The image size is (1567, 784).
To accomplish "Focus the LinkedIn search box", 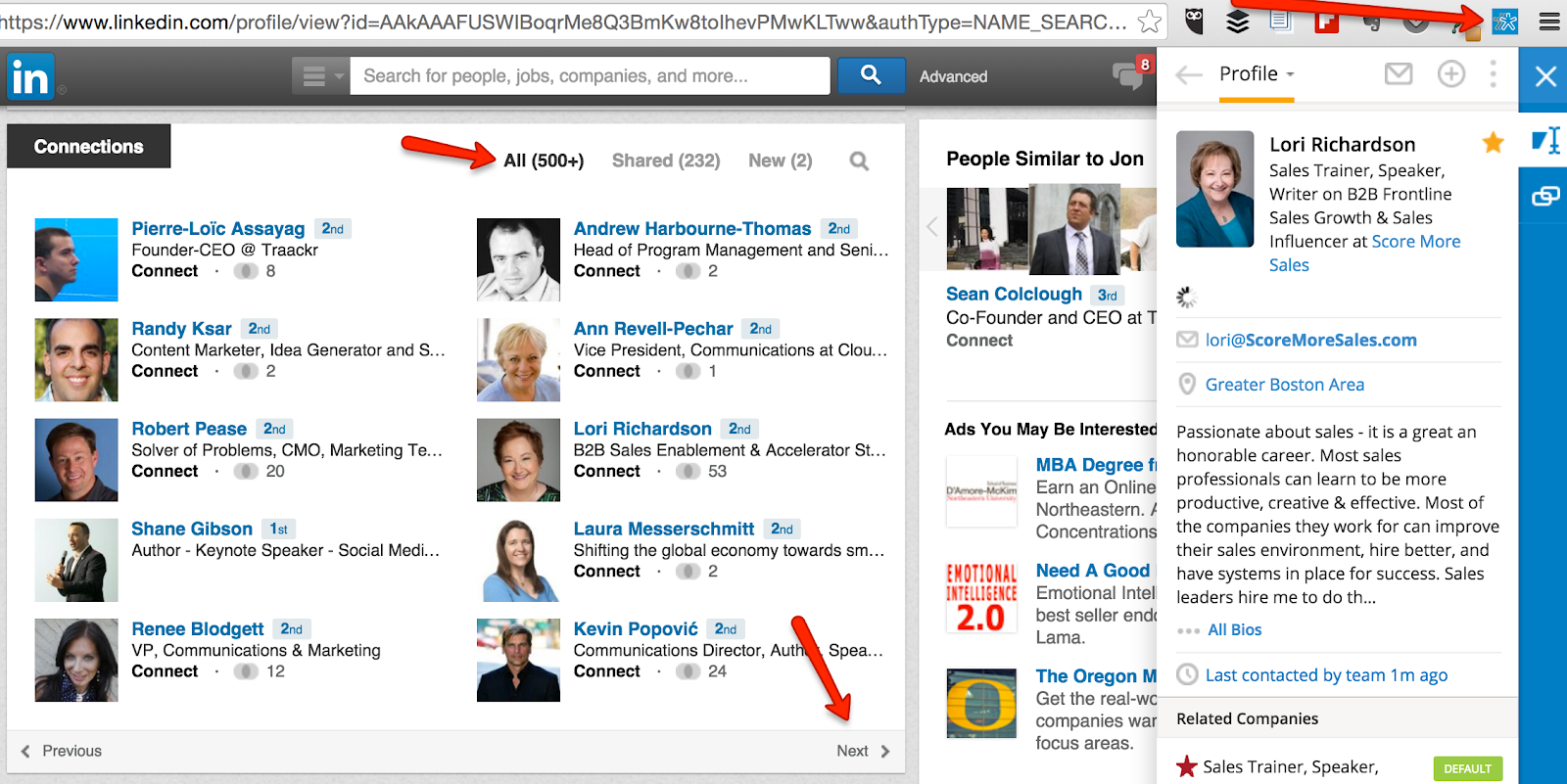I will [591, 75].
